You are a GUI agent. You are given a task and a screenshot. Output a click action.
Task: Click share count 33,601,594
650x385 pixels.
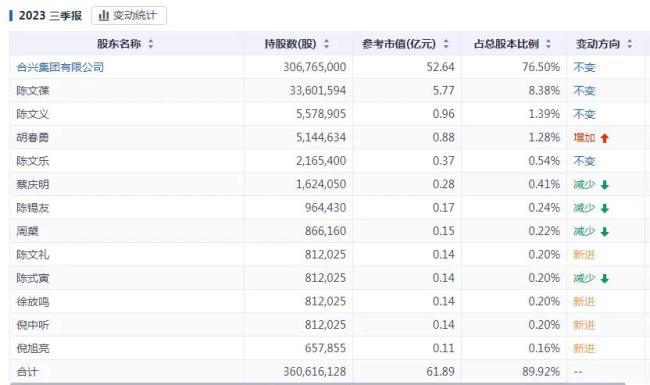pyautogui.click(x=318, y=90)
